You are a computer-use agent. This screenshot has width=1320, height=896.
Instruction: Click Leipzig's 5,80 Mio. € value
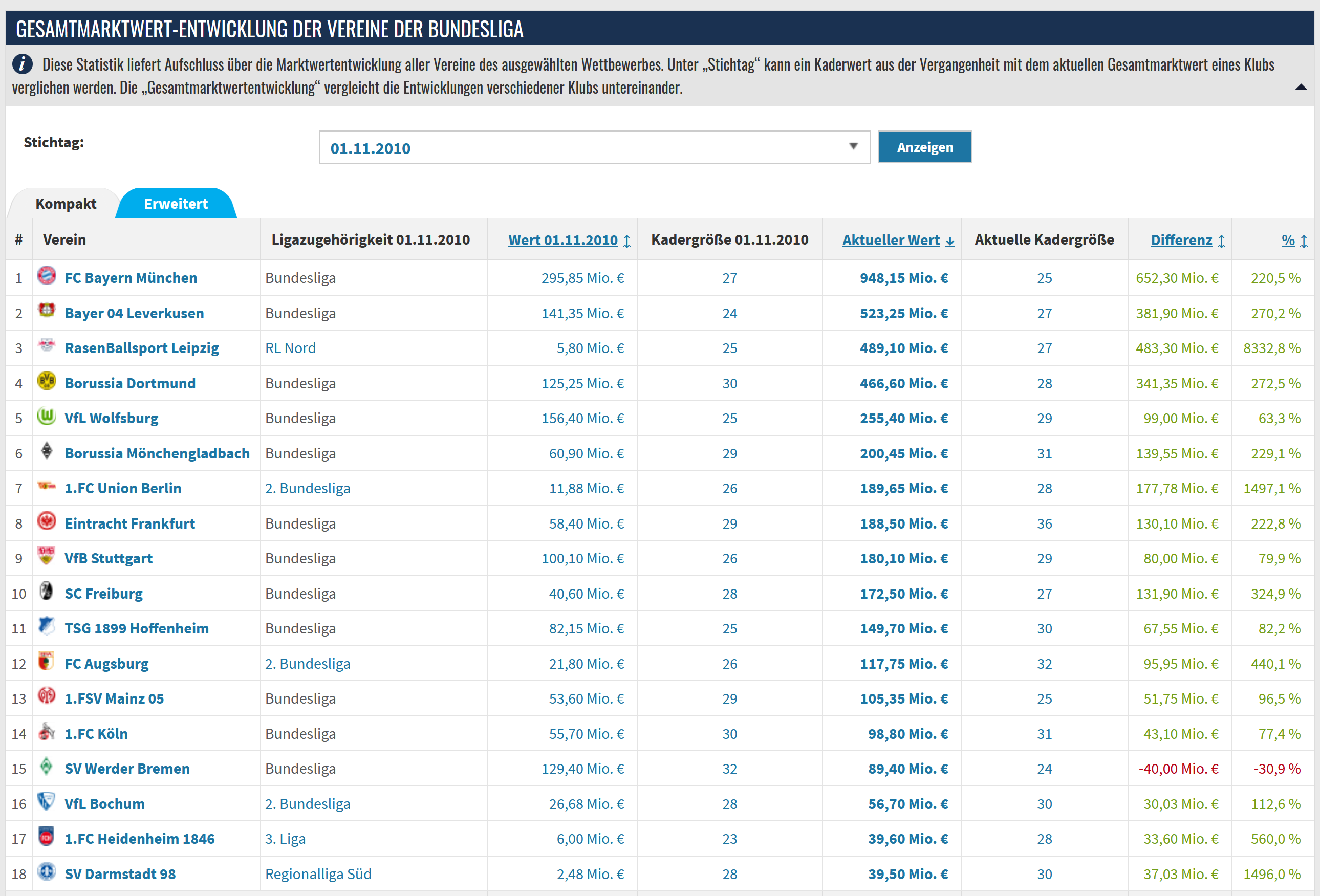point(590,348)
